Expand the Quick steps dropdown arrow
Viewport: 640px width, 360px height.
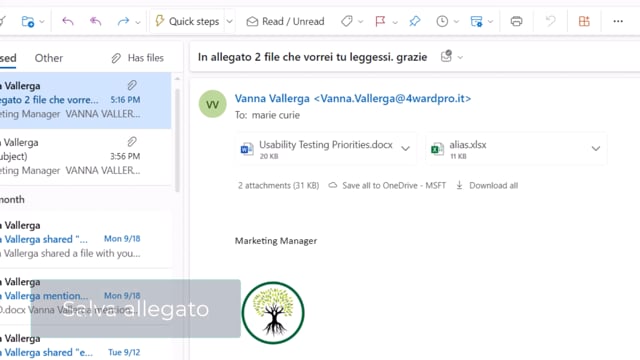coord(229,21)
